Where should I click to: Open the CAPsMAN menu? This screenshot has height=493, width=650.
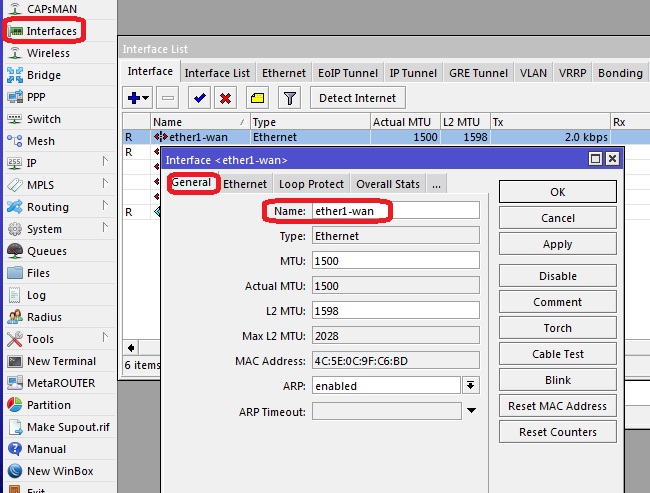[51, 9]
